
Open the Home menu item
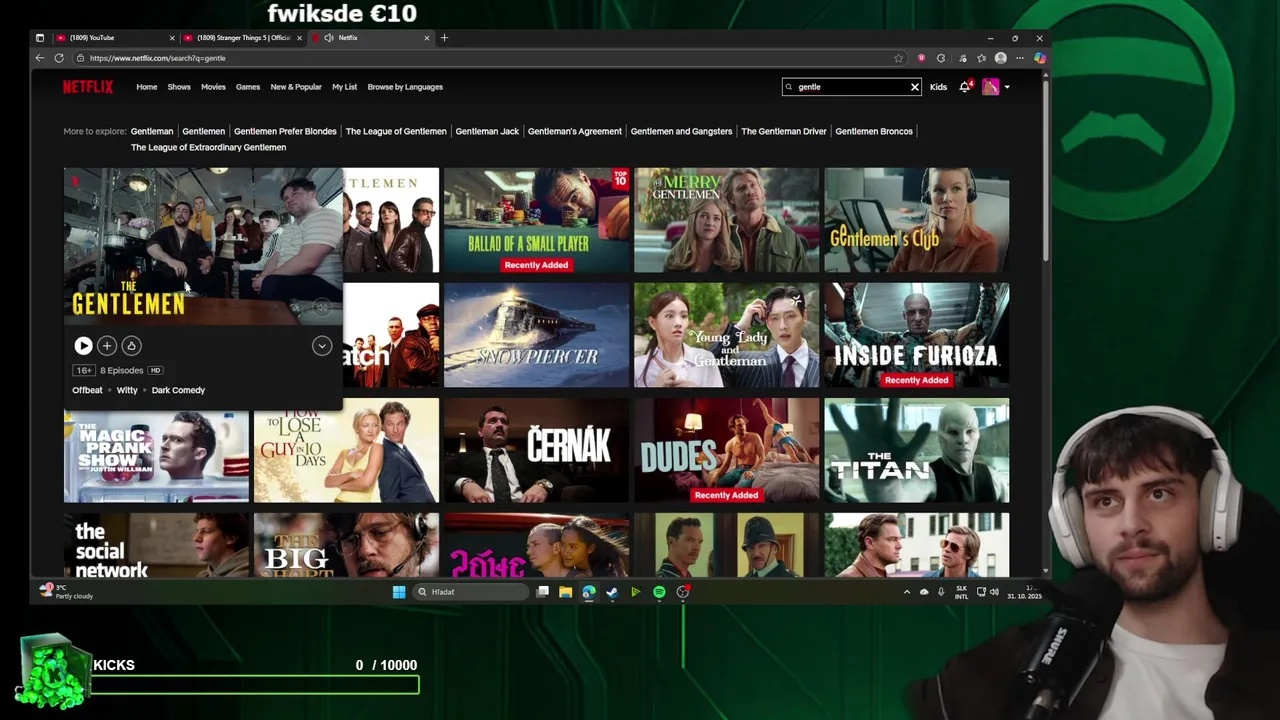147,87
